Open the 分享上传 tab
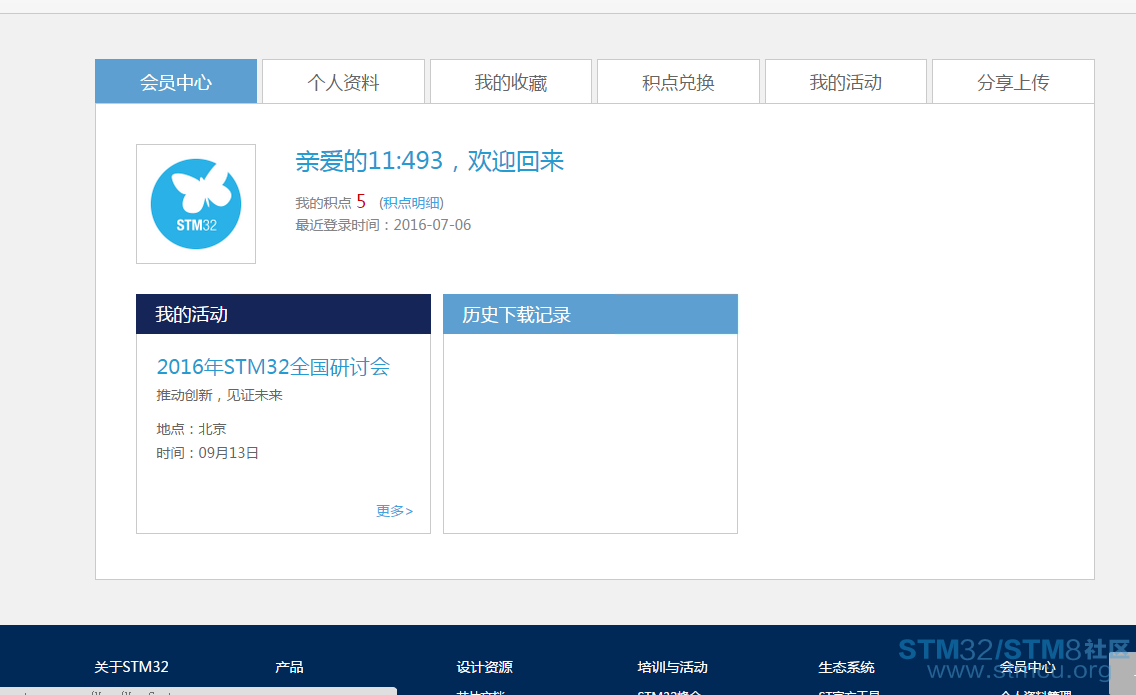The width and height of the screenshot is (1136, 695). coord(1013,82)
